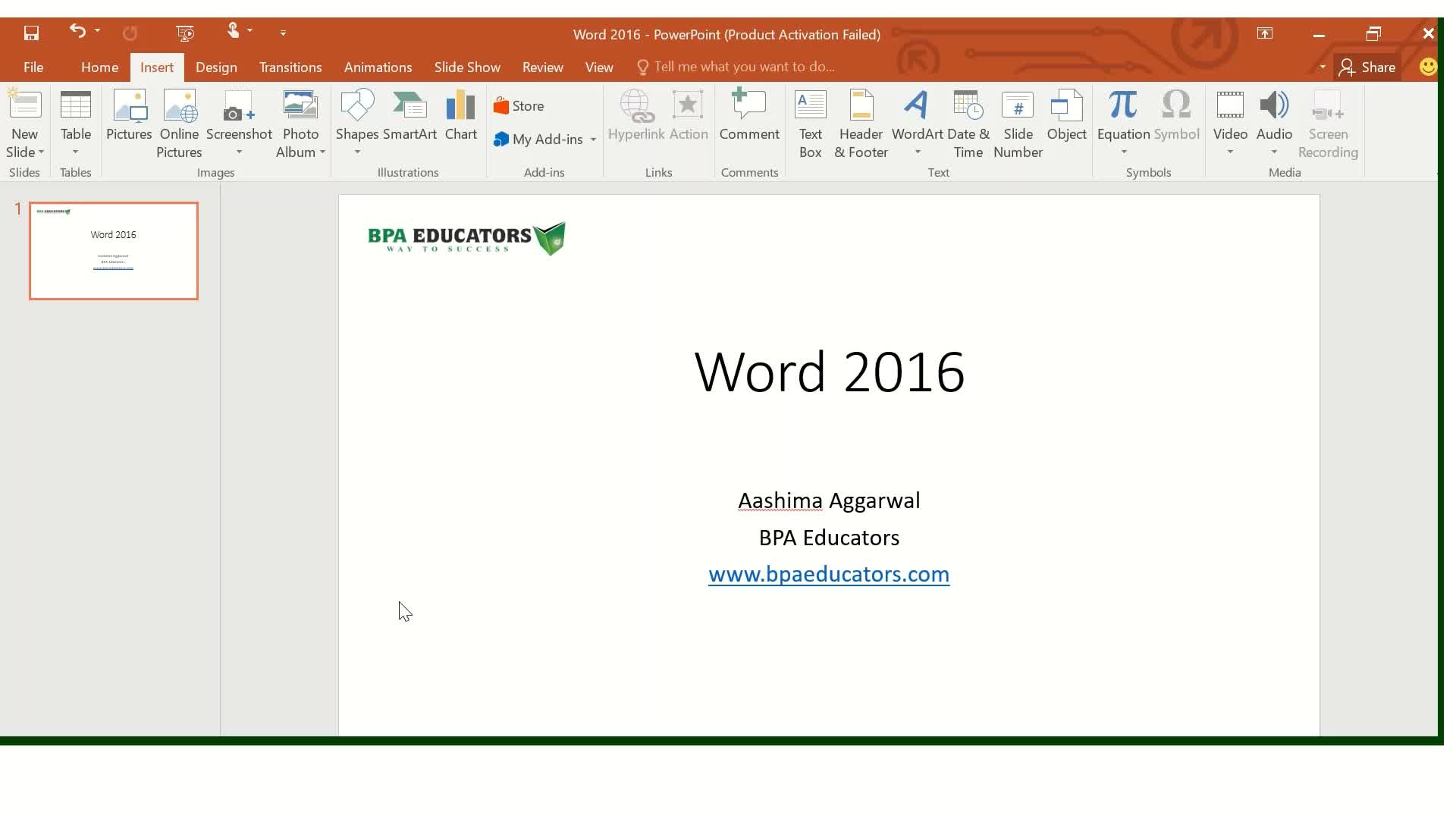The image size is (1456, 819).
Task: Go to the Animations tab
Action: (378, 67)
